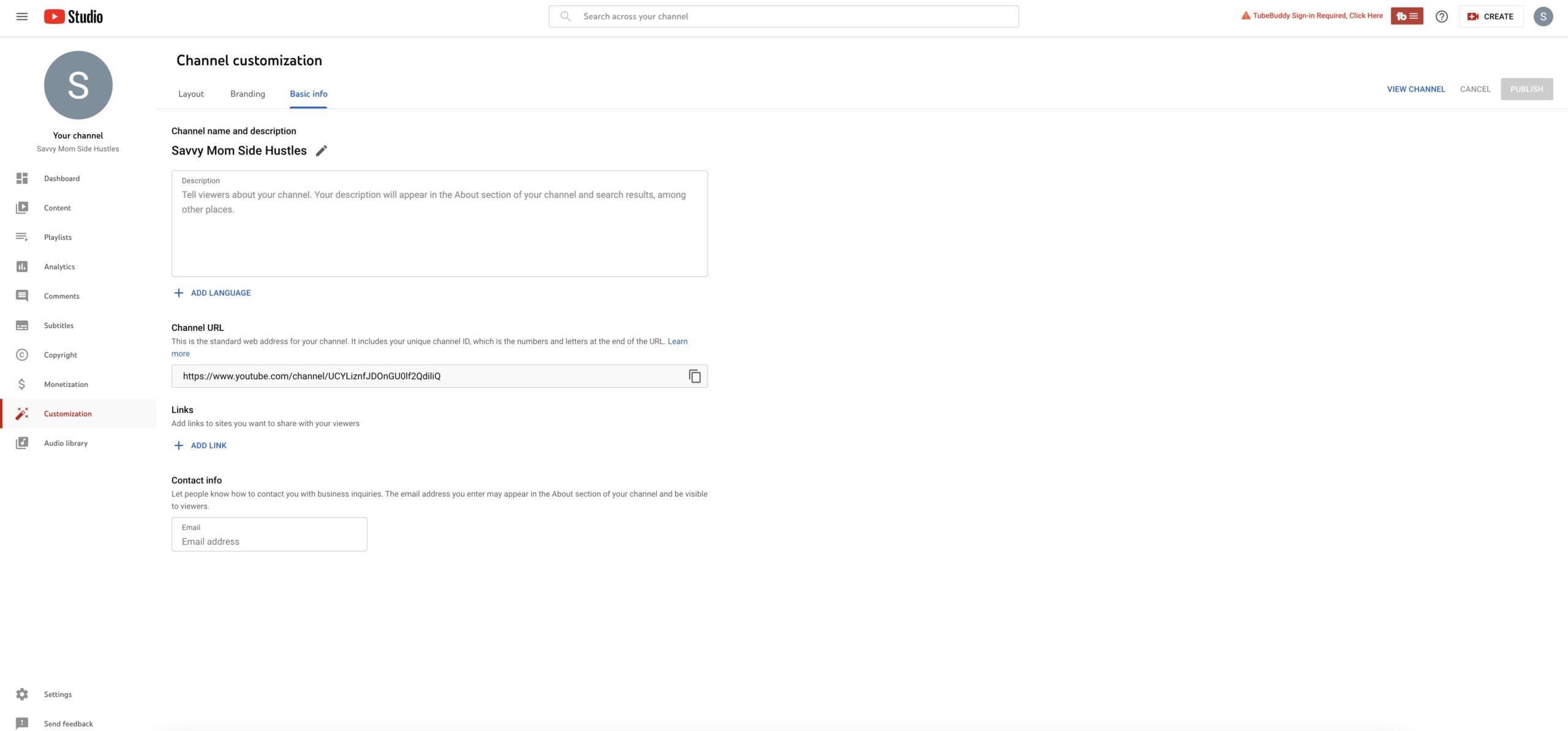Click the Subtitles icon in sidebar
Screen dimensions: 1568x731
(x=22, y=325)
